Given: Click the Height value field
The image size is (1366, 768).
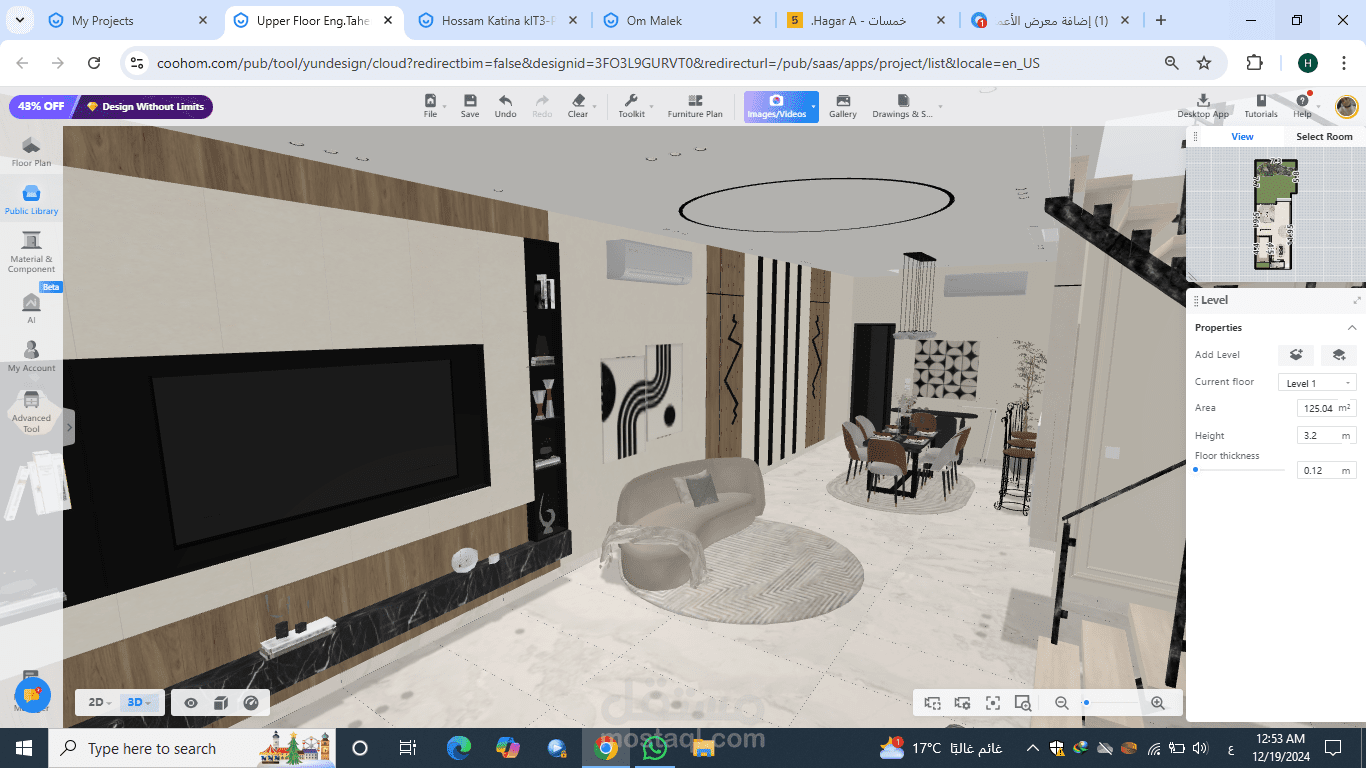Looking at the screenshot, I should pyautogui.click(x=1327, y=436).
